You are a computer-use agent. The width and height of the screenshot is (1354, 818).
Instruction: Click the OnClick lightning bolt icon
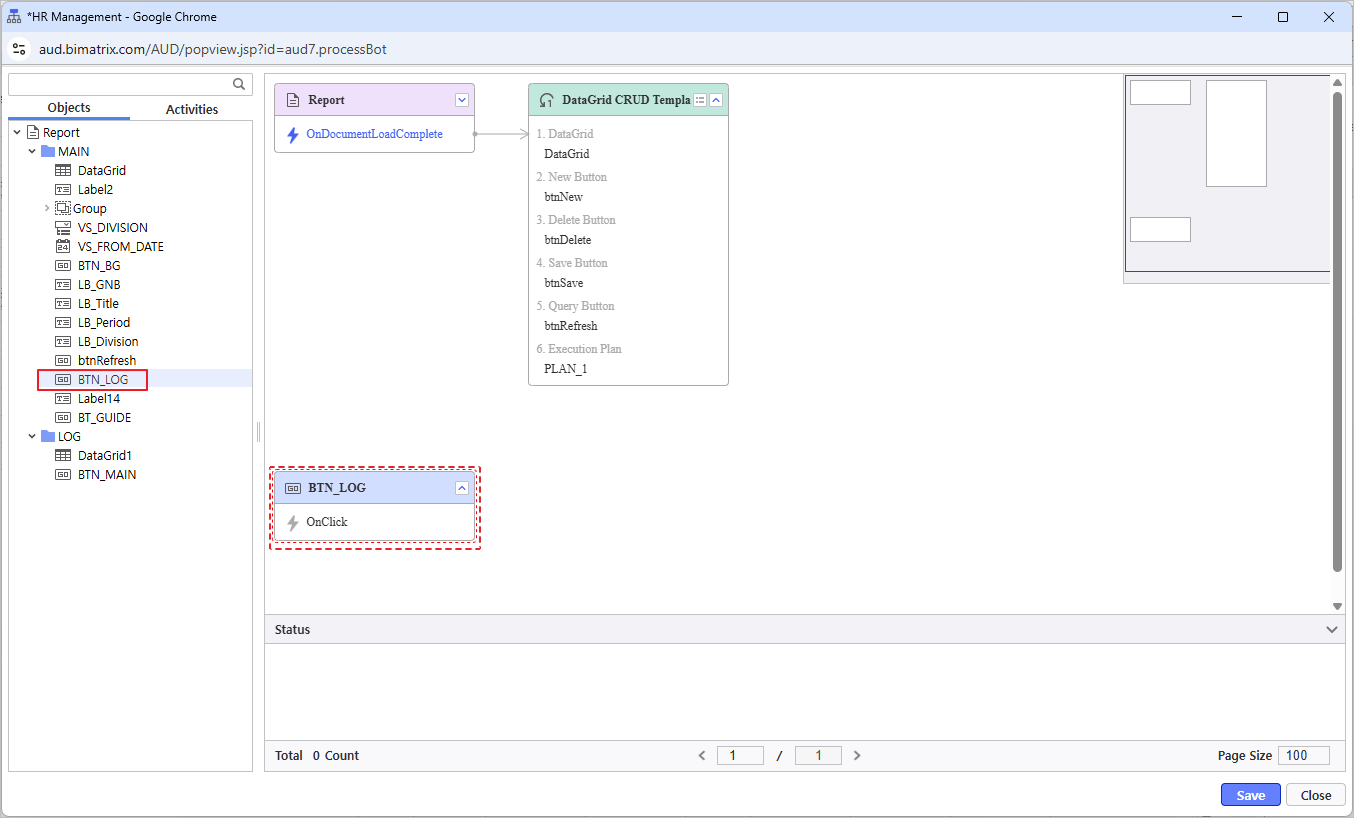tap(293, 523)
